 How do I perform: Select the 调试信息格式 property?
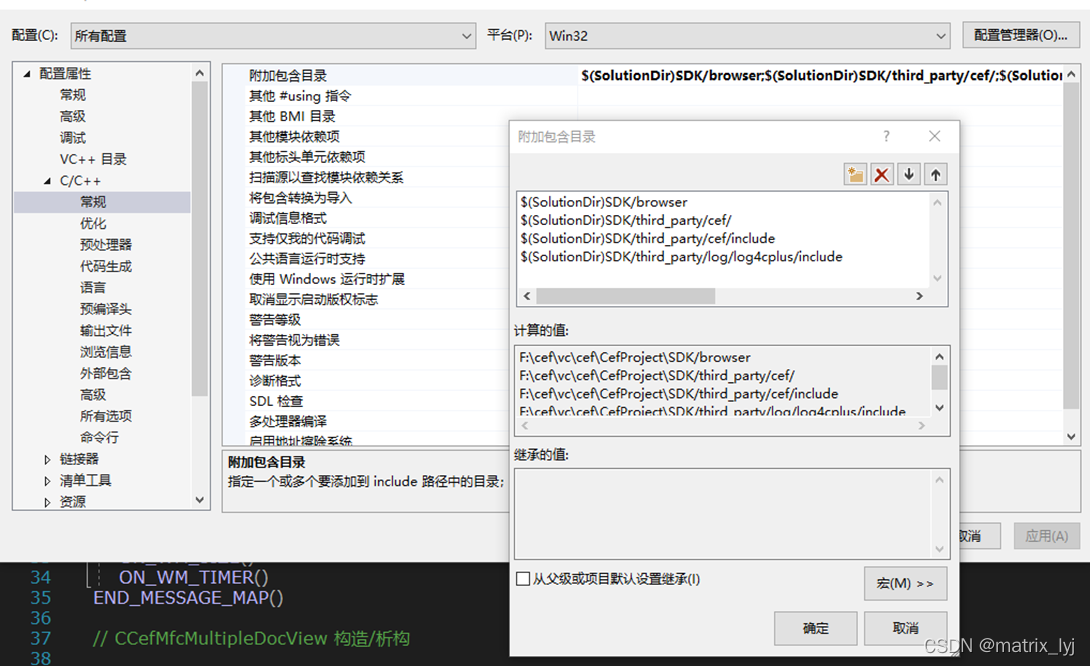click(x=288, y=218)
